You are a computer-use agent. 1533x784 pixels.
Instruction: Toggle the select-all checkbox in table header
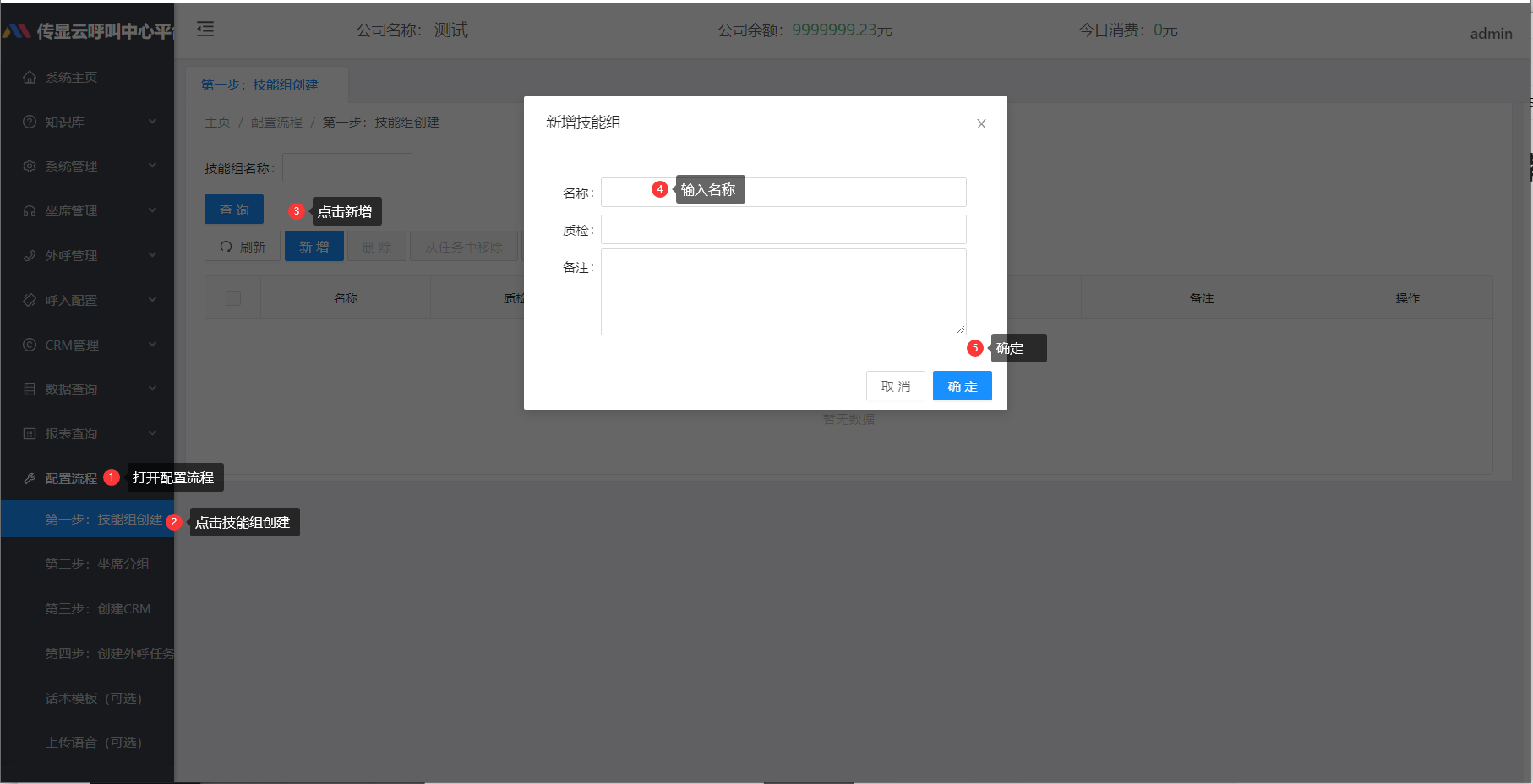pyautogui.click(x=233, y=297)
